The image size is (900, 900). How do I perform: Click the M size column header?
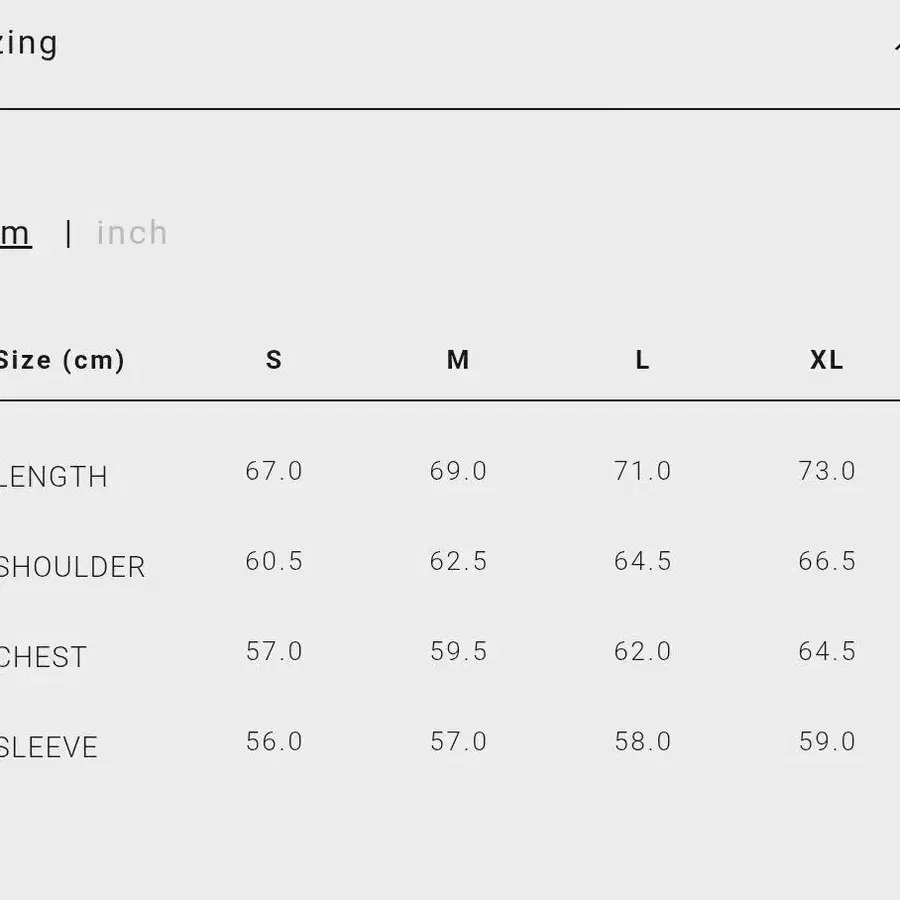coord(458,360)
